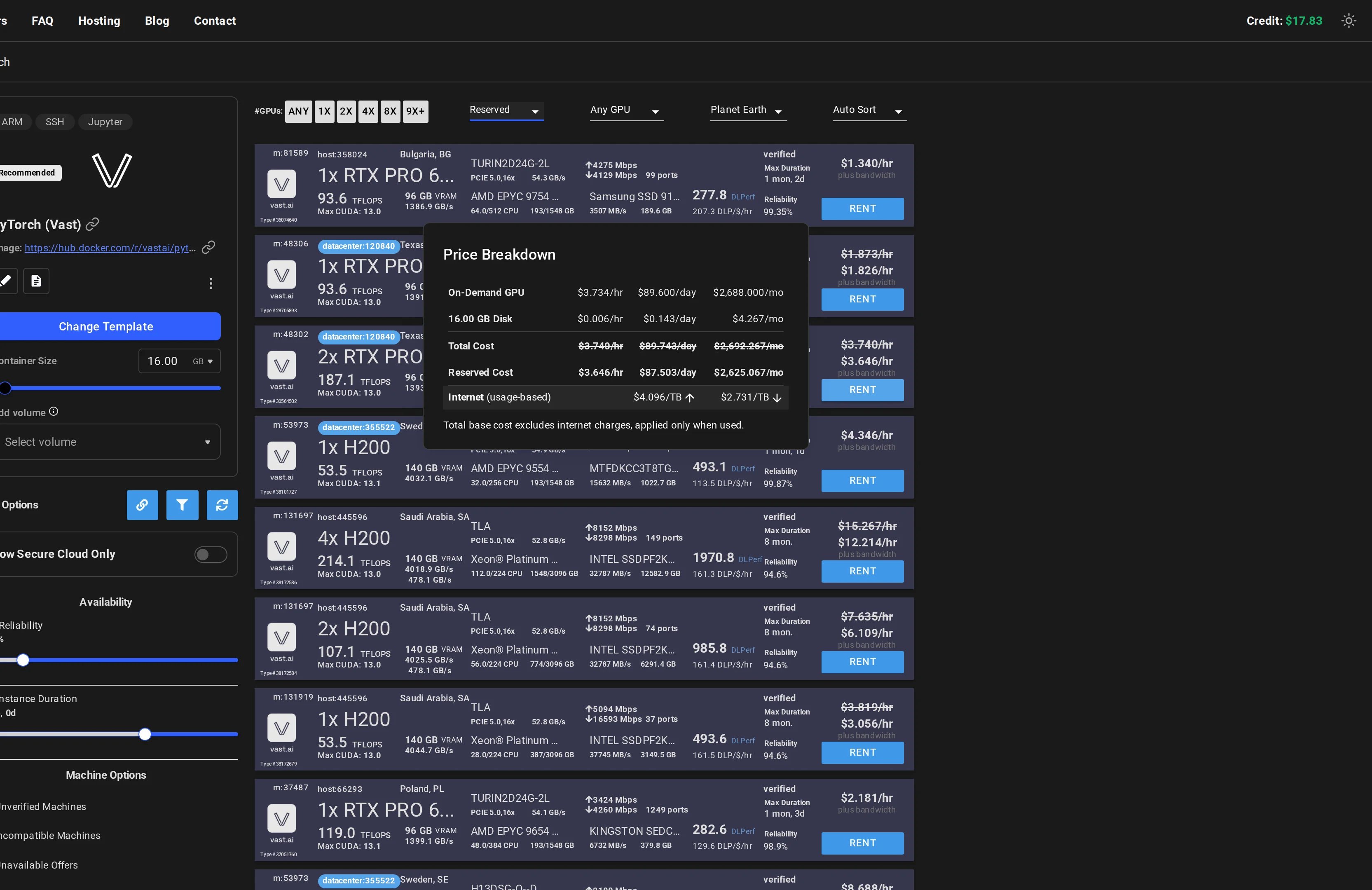1372x890 pixels.
Task: Click the blue refresh offers button
Action: (x=222, y=505)
